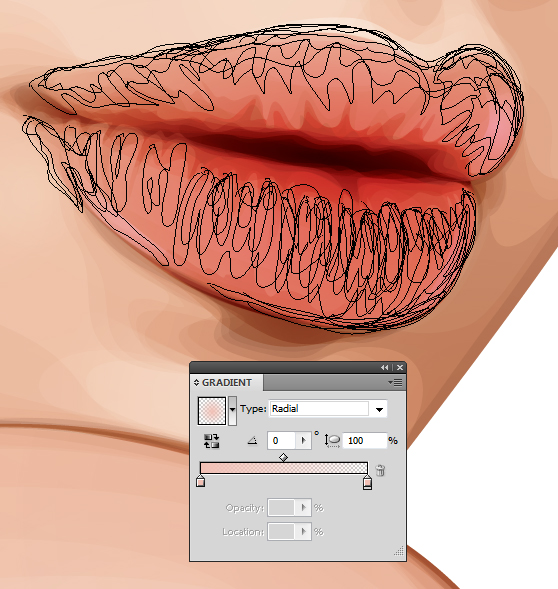This screenshot has width=558, height=589.
Task: Expand the Opacity value dropdown arrow
Action: 304,508
